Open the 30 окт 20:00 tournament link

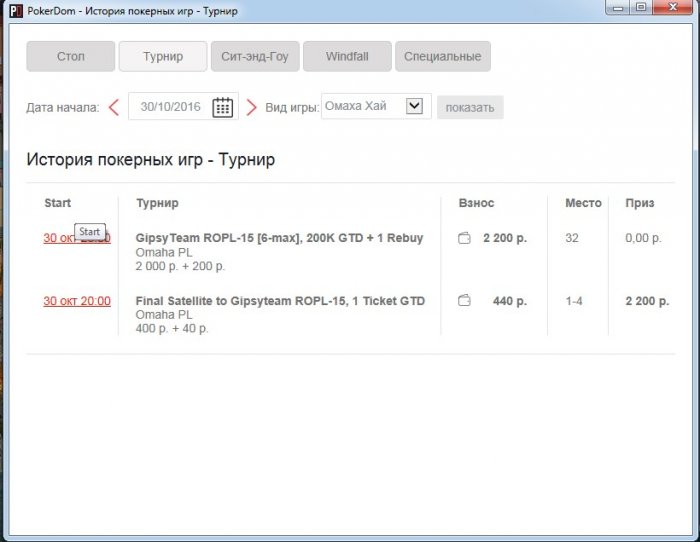point(77,301)
